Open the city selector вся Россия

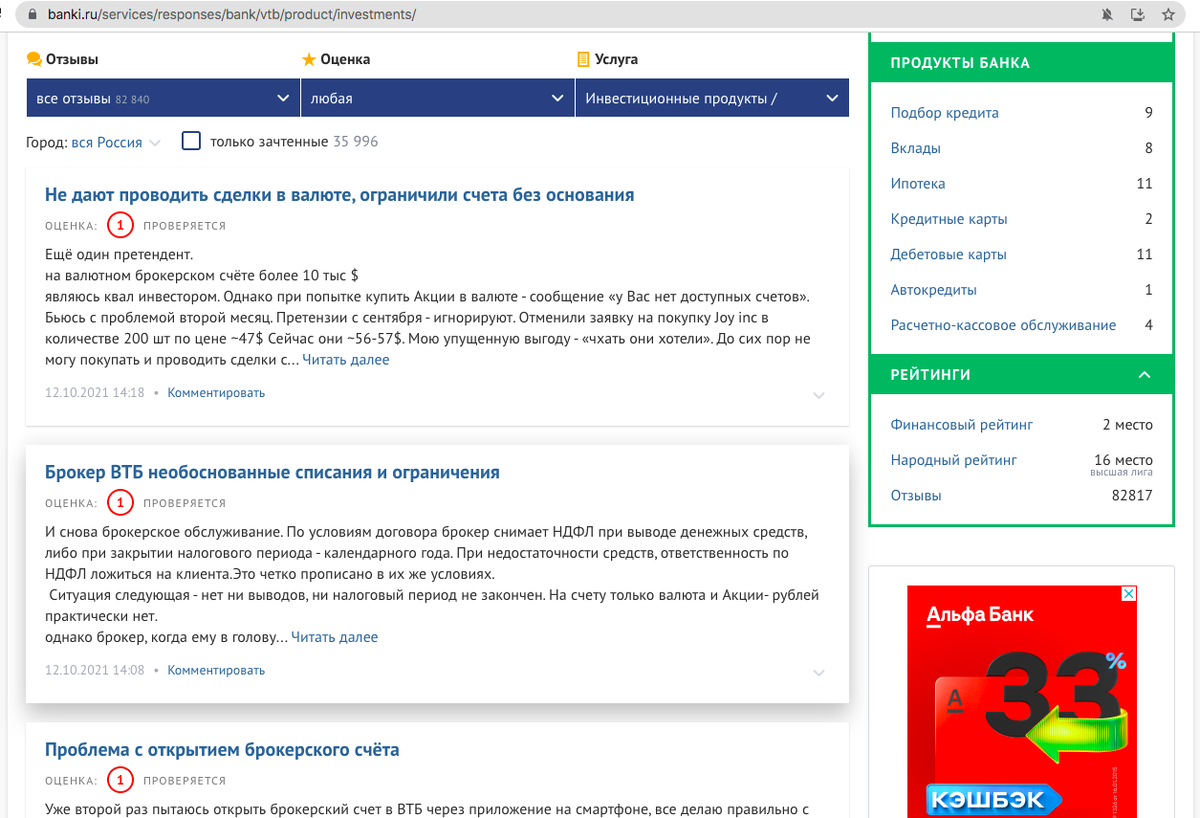pyautogui.click(x=115, y=142)
